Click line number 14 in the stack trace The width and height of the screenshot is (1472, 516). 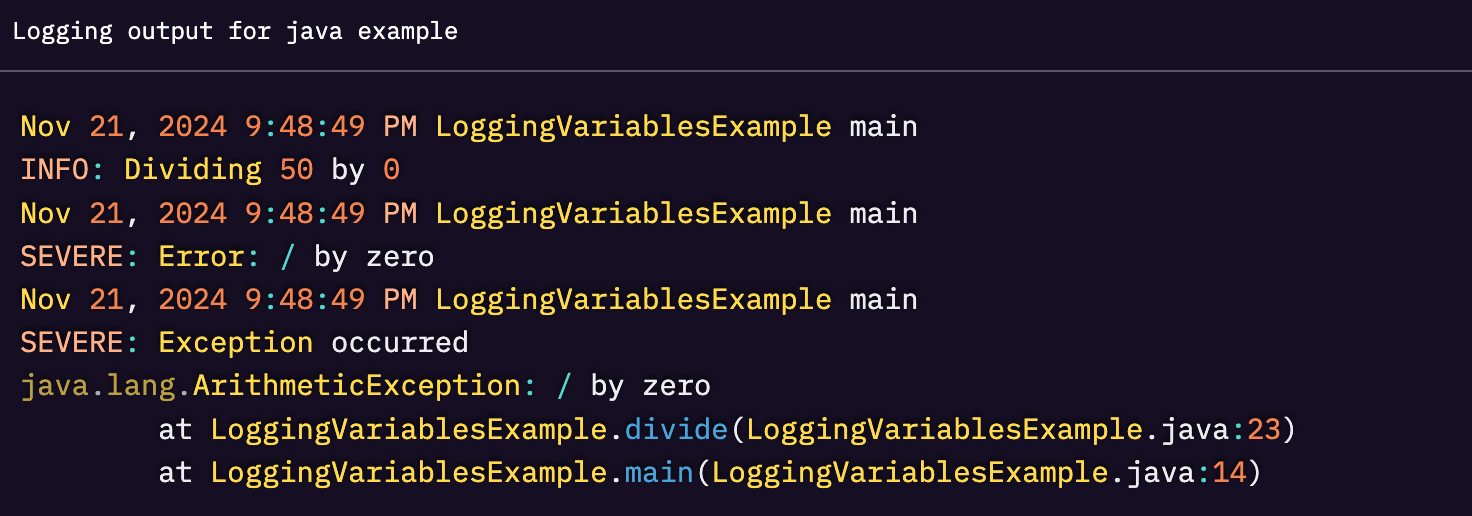pos(1230,473)
